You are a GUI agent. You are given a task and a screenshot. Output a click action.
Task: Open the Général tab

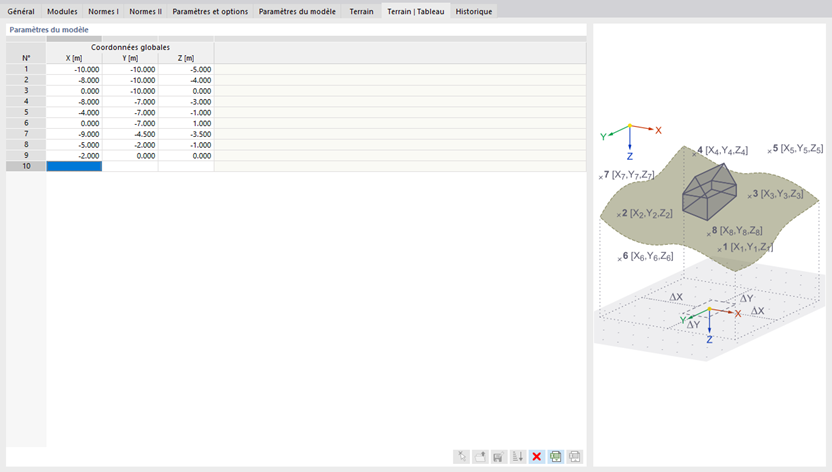pos(21,11)
